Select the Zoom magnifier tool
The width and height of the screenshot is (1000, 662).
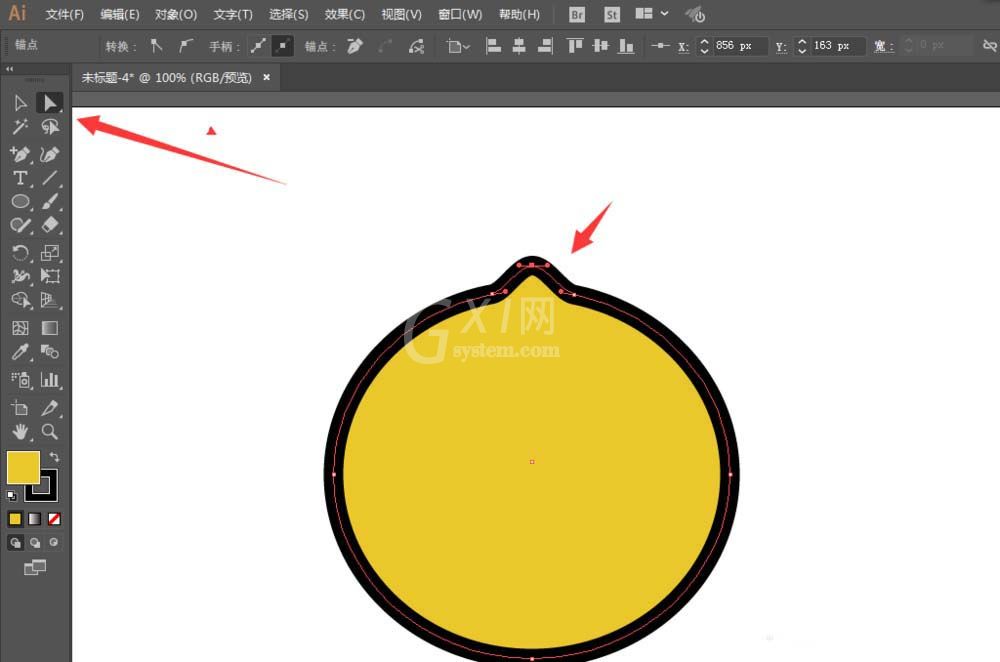(50, 432)
